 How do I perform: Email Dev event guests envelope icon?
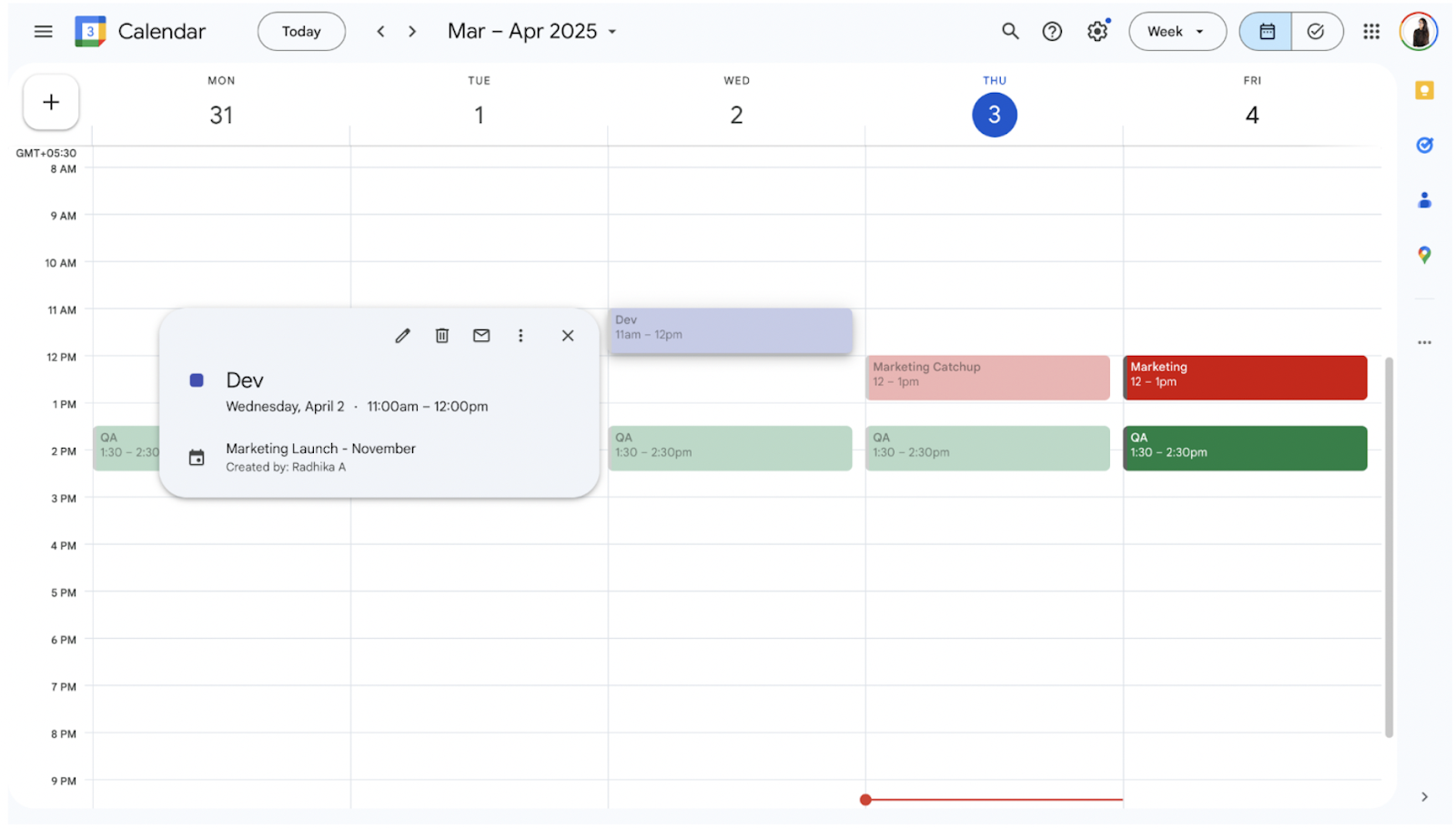(481, 336)
